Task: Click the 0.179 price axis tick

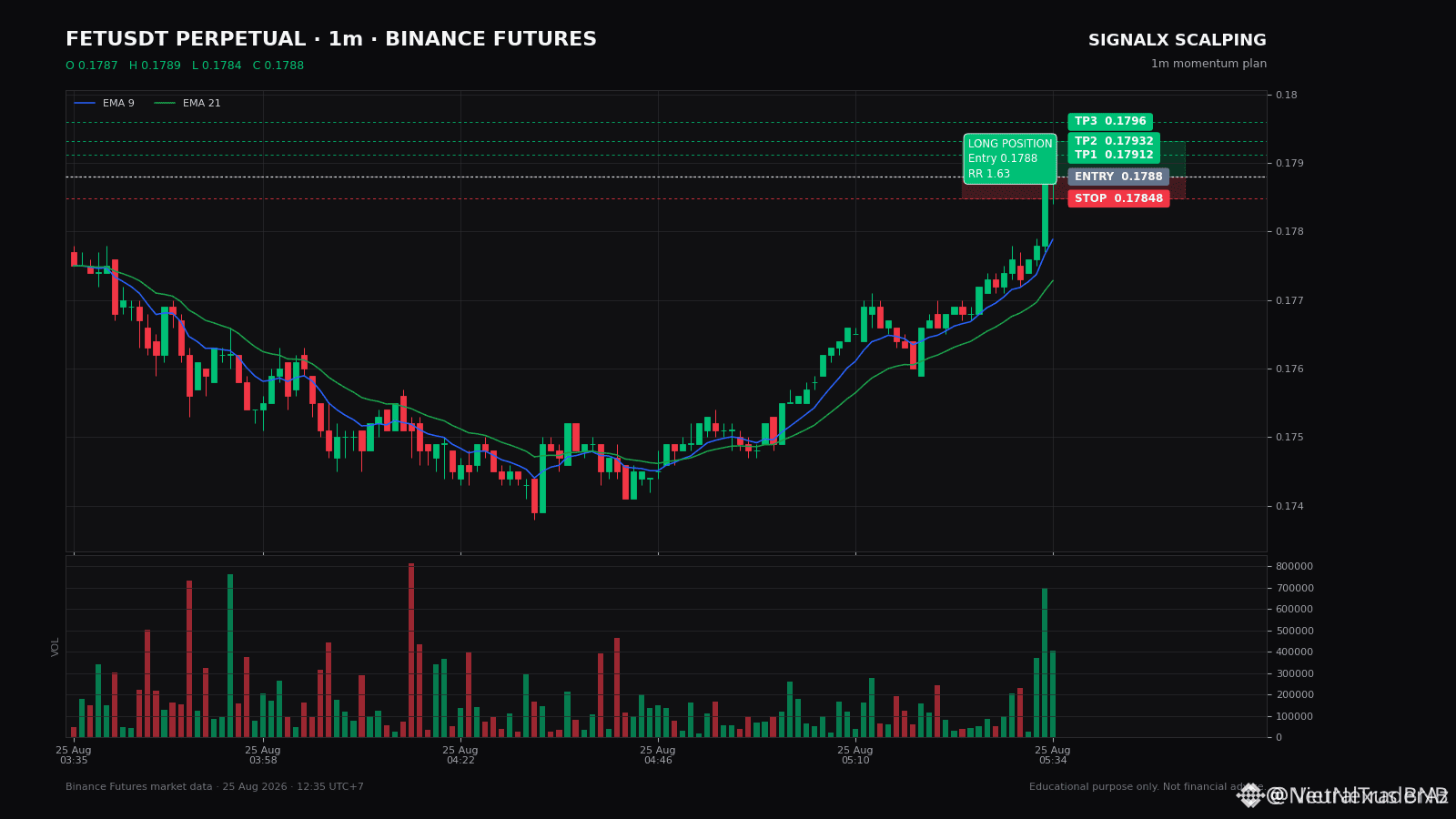Action: [x=1289, y=164]
